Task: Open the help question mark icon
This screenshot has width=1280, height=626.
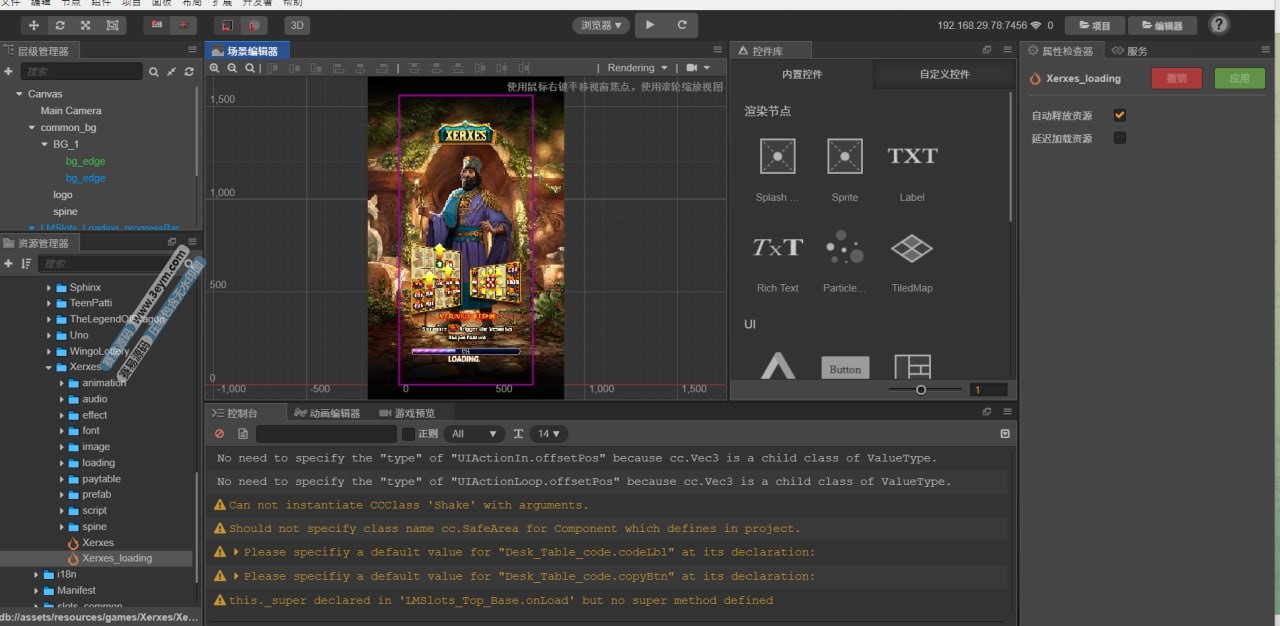Action: pos(1219,25)
